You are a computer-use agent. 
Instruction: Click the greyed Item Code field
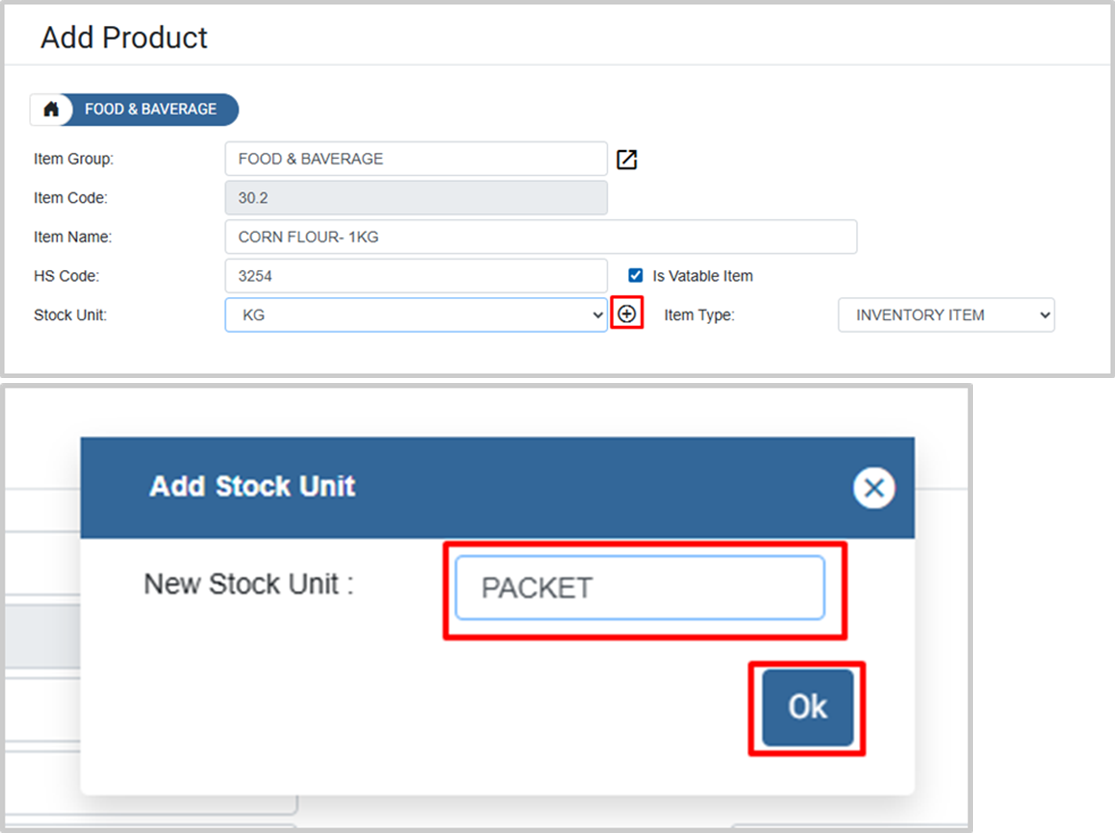pos(415,198)
